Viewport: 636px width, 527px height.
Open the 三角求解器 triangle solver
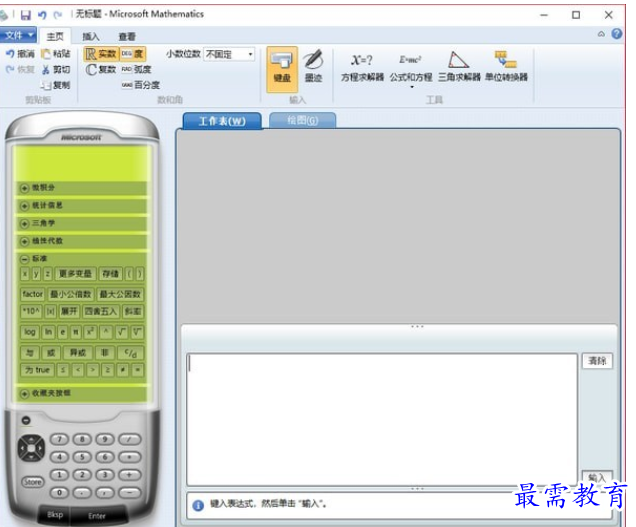click(459, 67)
